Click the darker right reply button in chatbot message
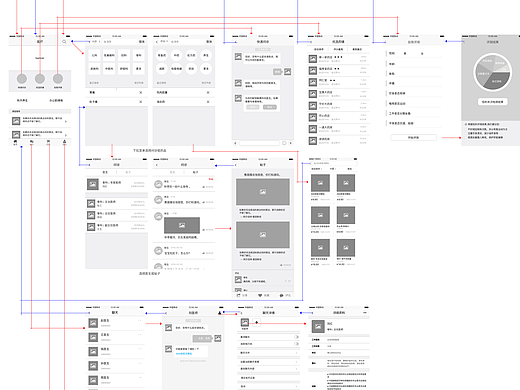Image resolution: width=520 pixels, height=390 pixels. coord(270,107)
